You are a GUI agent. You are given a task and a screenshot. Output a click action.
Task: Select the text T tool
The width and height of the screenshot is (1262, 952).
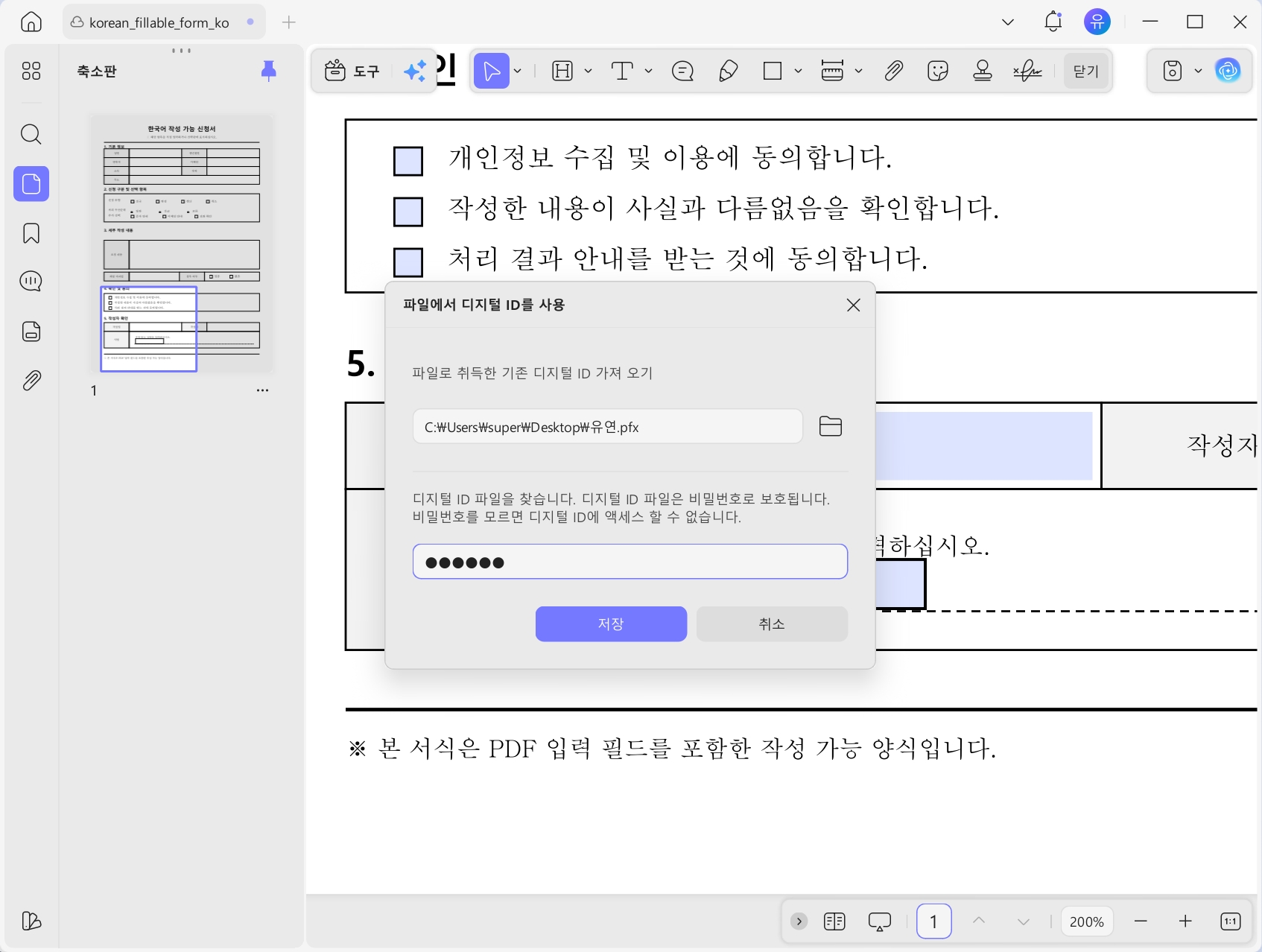(622, 72)
